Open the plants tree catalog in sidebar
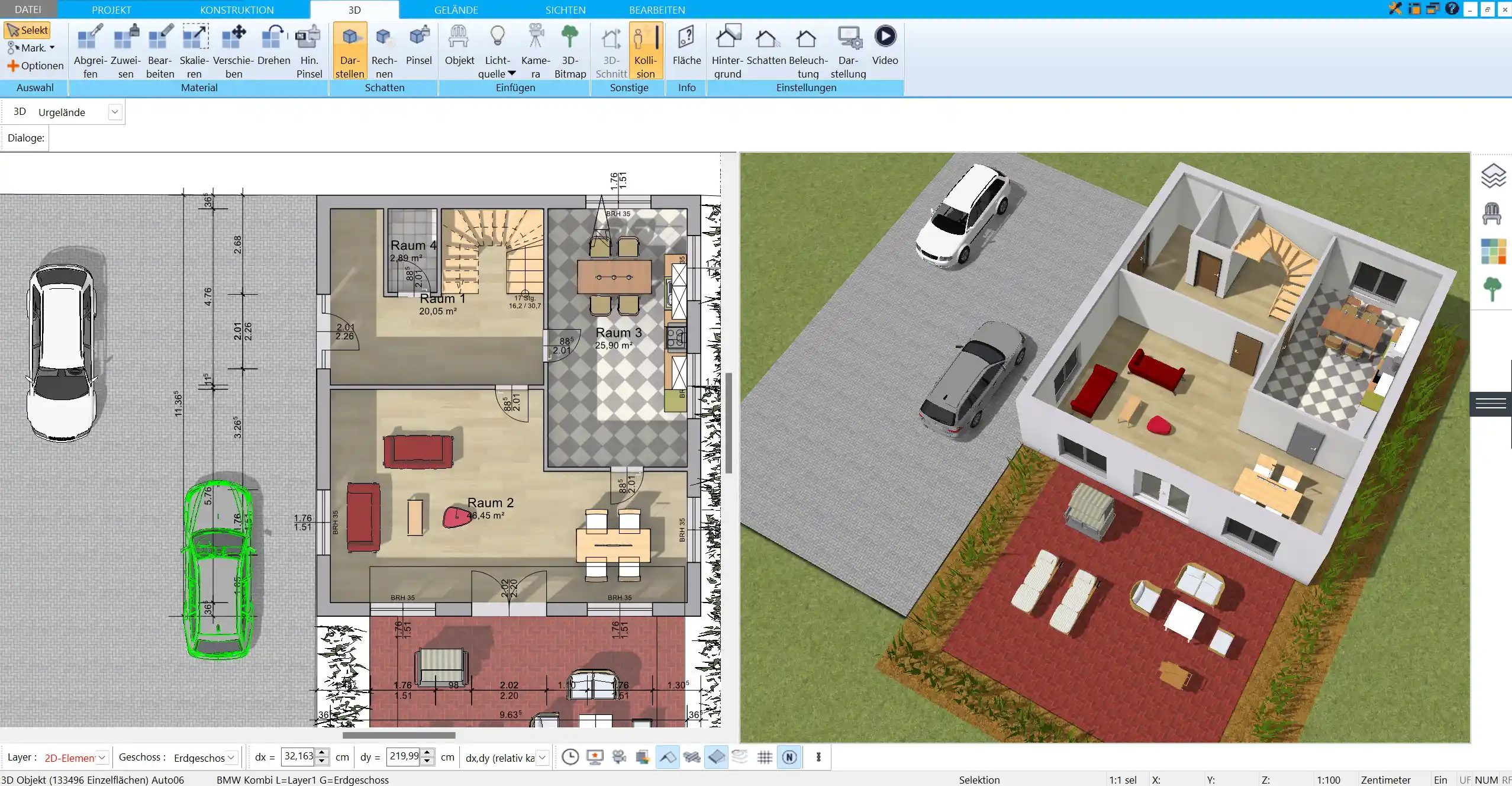The width and height of the screenshot is (1512, 786). click(x=1492, y=289)
